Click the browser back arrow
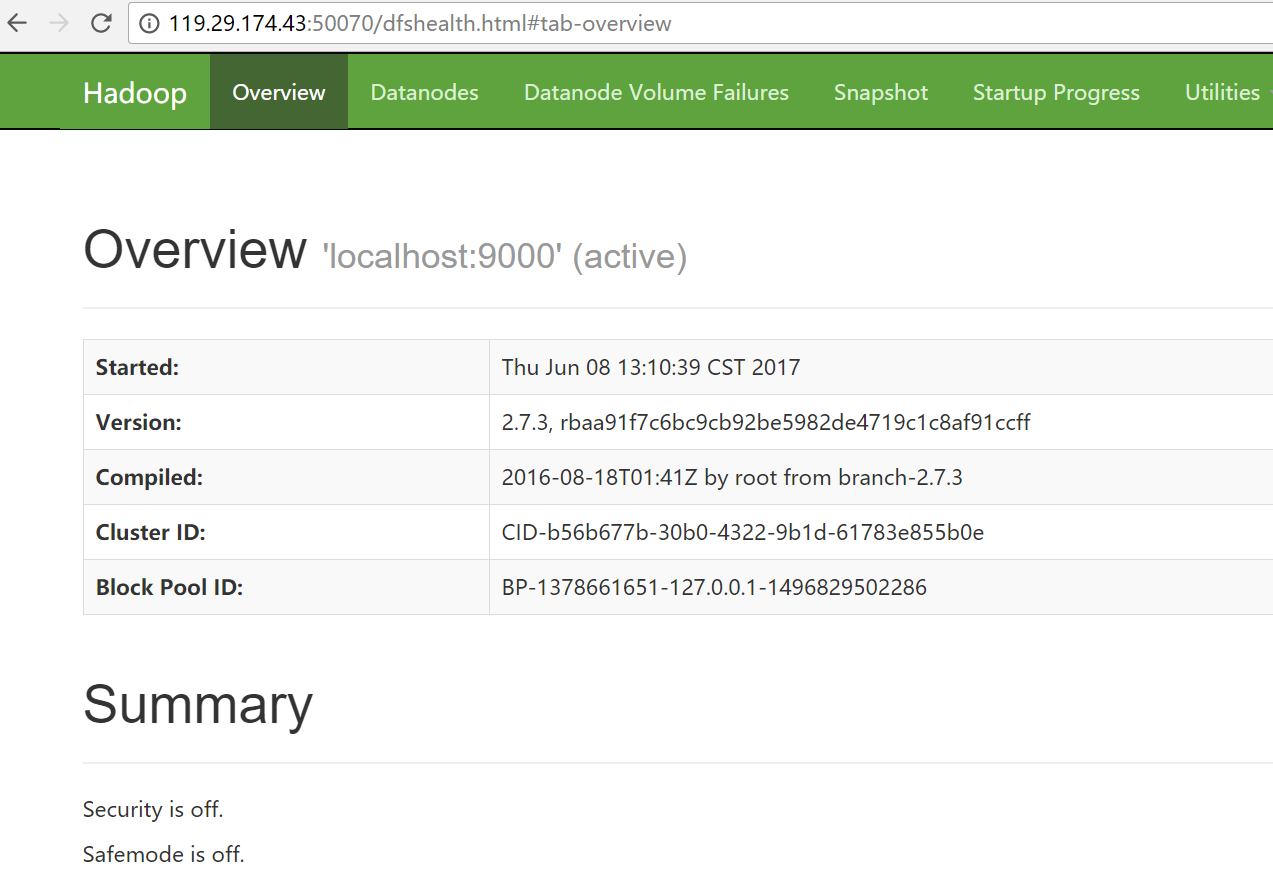The width and height of the screenshot is (1273, 880). click(x=17, y=23)
